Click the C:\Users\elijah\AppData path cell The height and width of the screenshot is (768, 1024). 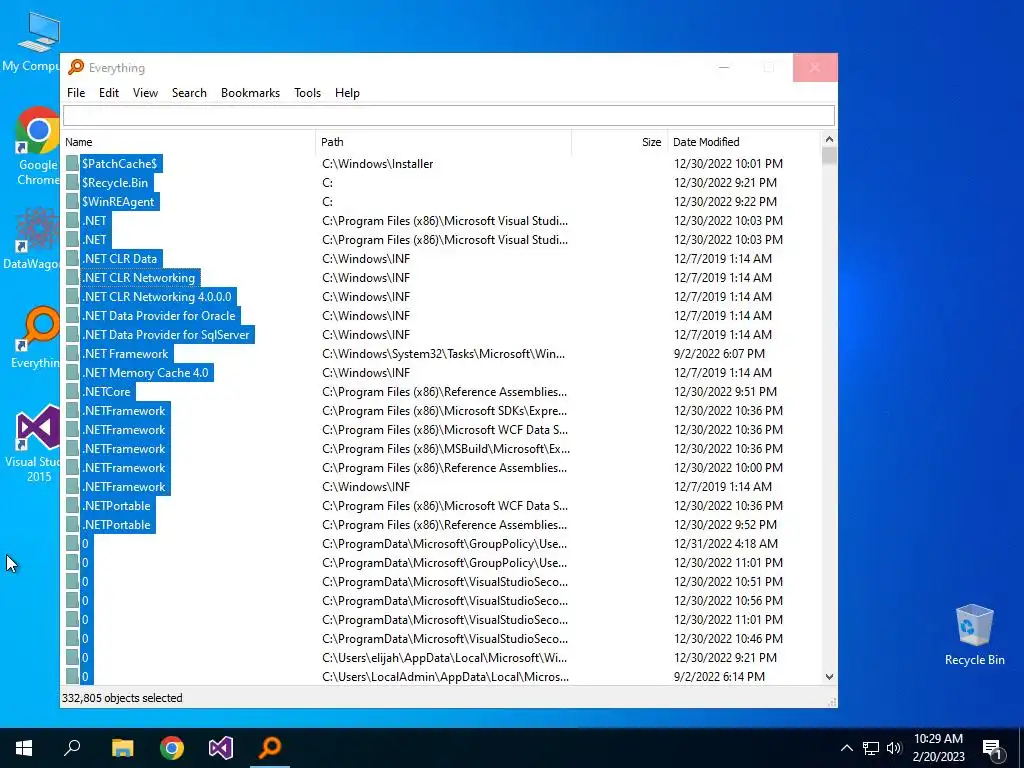[444, 658]
